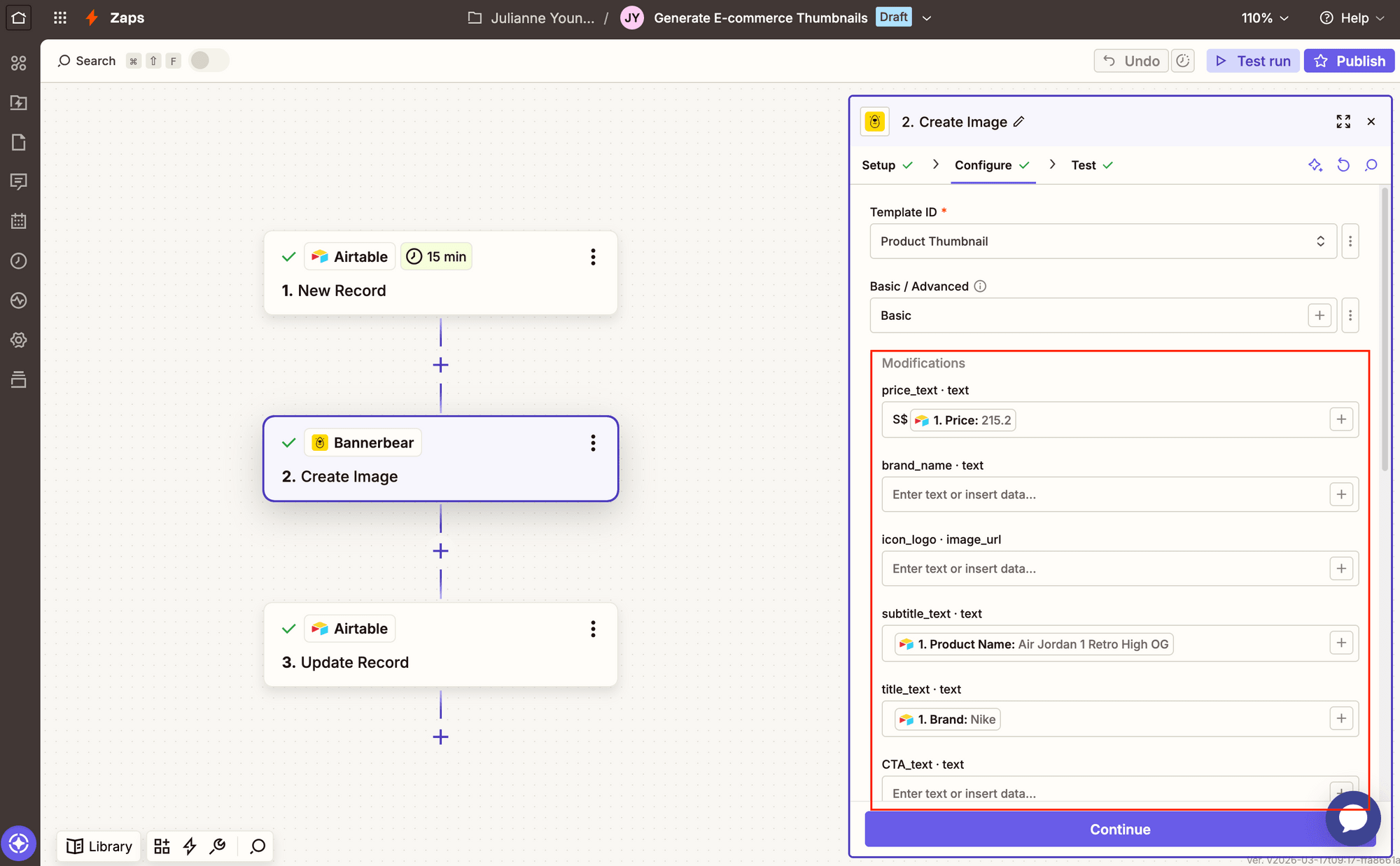Click the Publish button
This screenshot has width=1400, height=866.
click(1349, 60)
